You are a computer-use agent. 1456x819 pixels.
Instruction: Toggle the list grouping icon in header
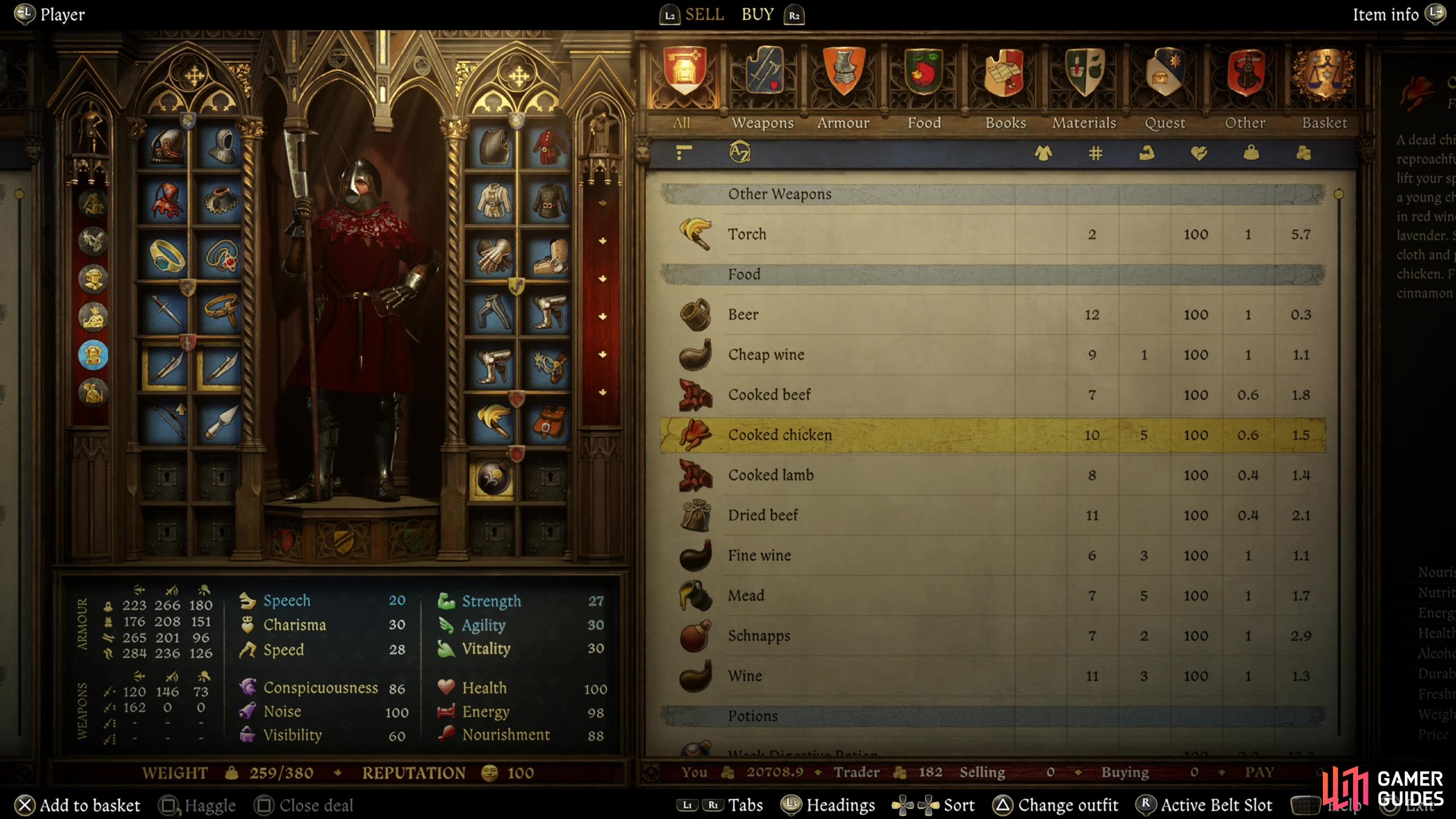[684, 152]
